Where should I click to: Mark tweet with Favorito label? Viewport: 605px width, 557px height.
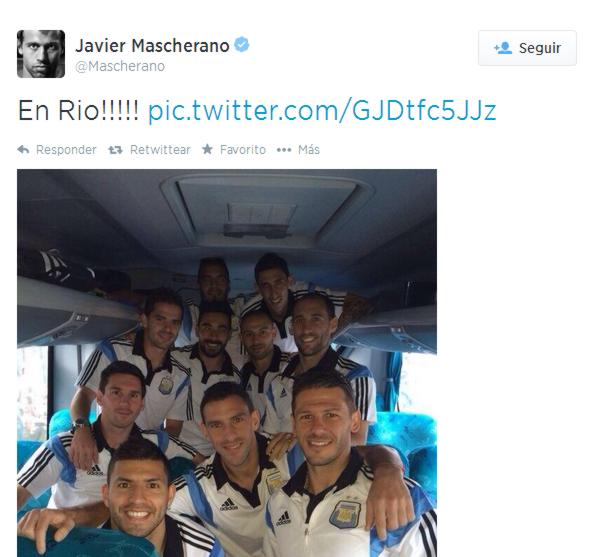click(243, 150)
